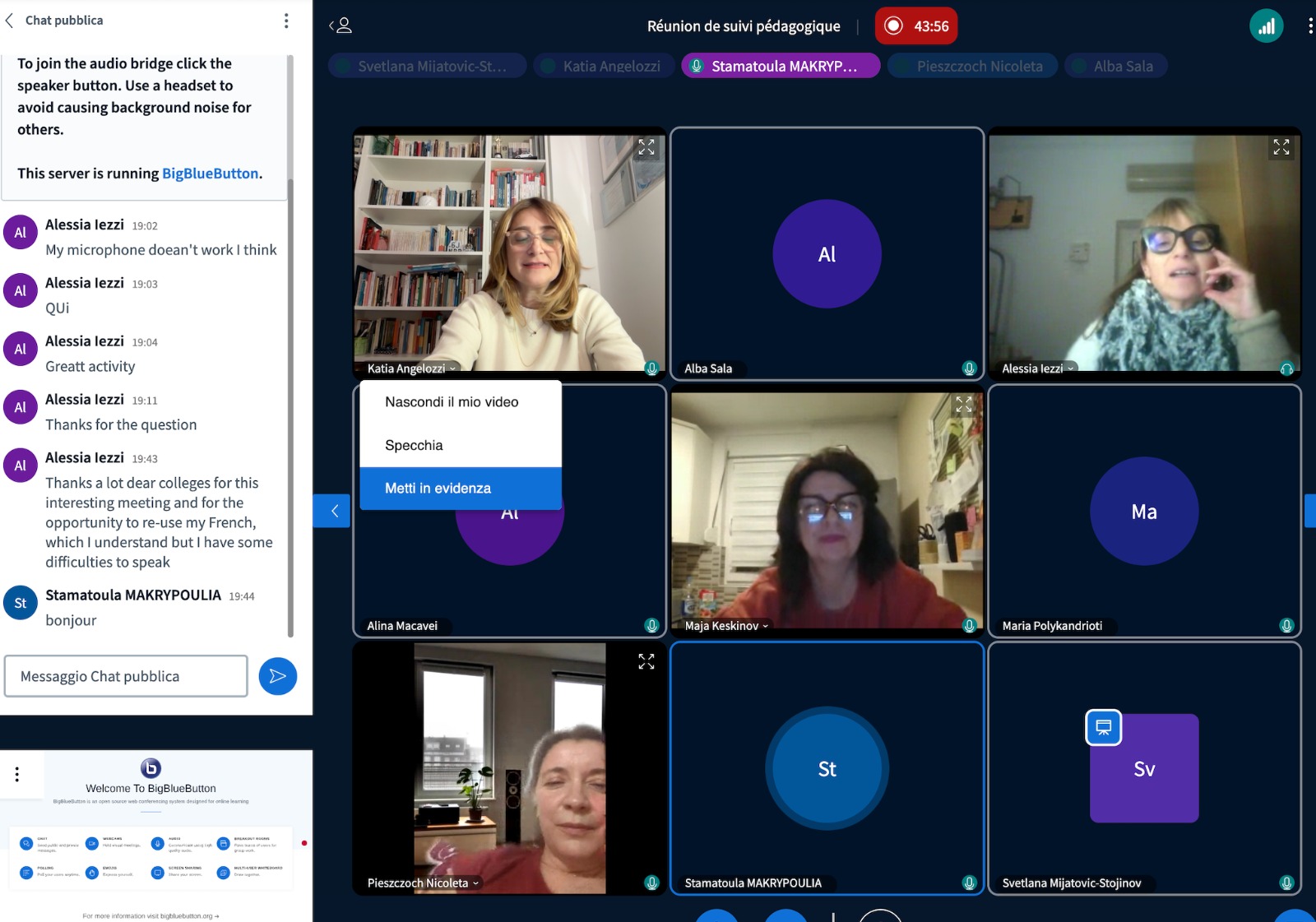
Task: Open presentation options three-dot menu
Action: tap(16, 774)
